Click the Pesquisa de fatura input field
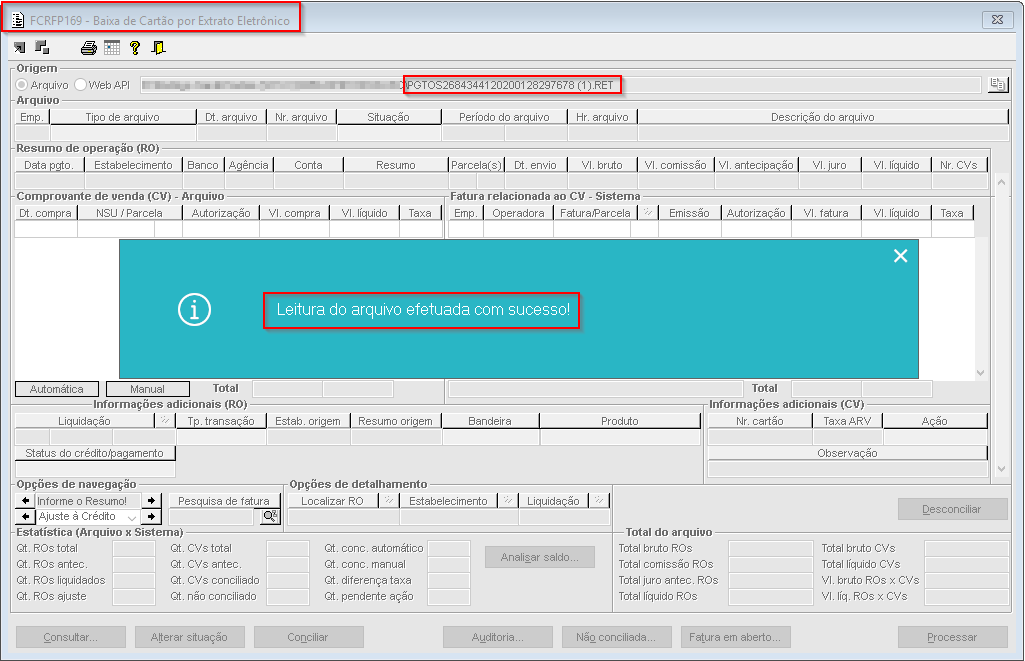The height and width of the screenshot is (661, 1025). coord(211,517)
